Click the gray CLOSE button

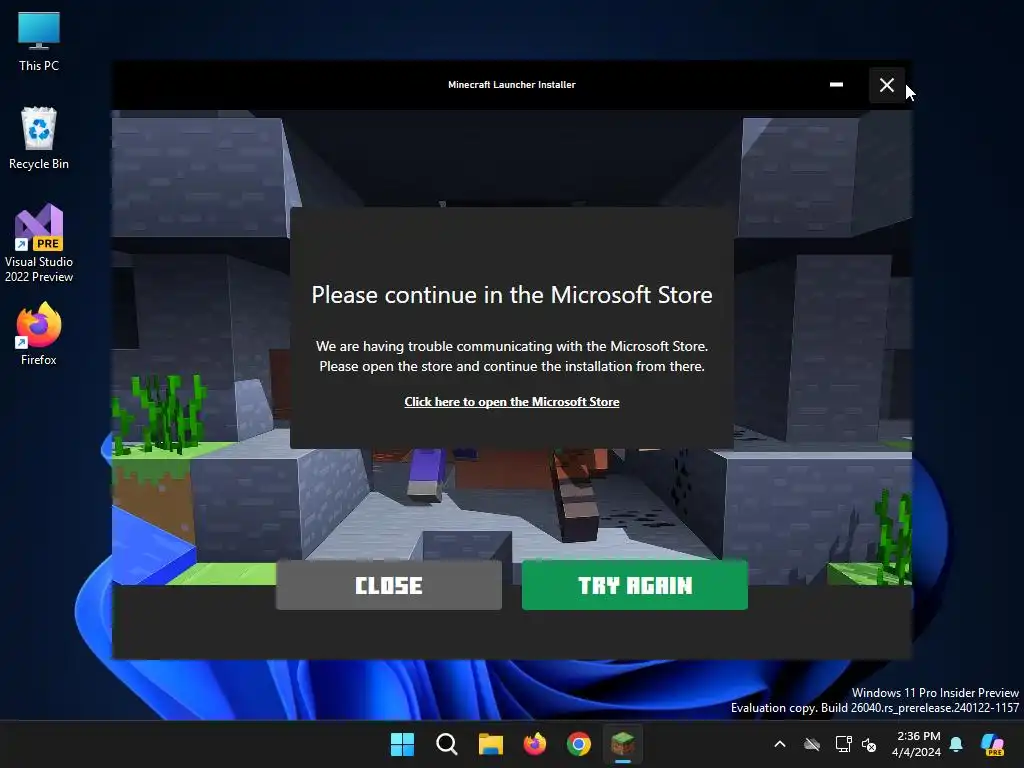click(x=389, y=585)
